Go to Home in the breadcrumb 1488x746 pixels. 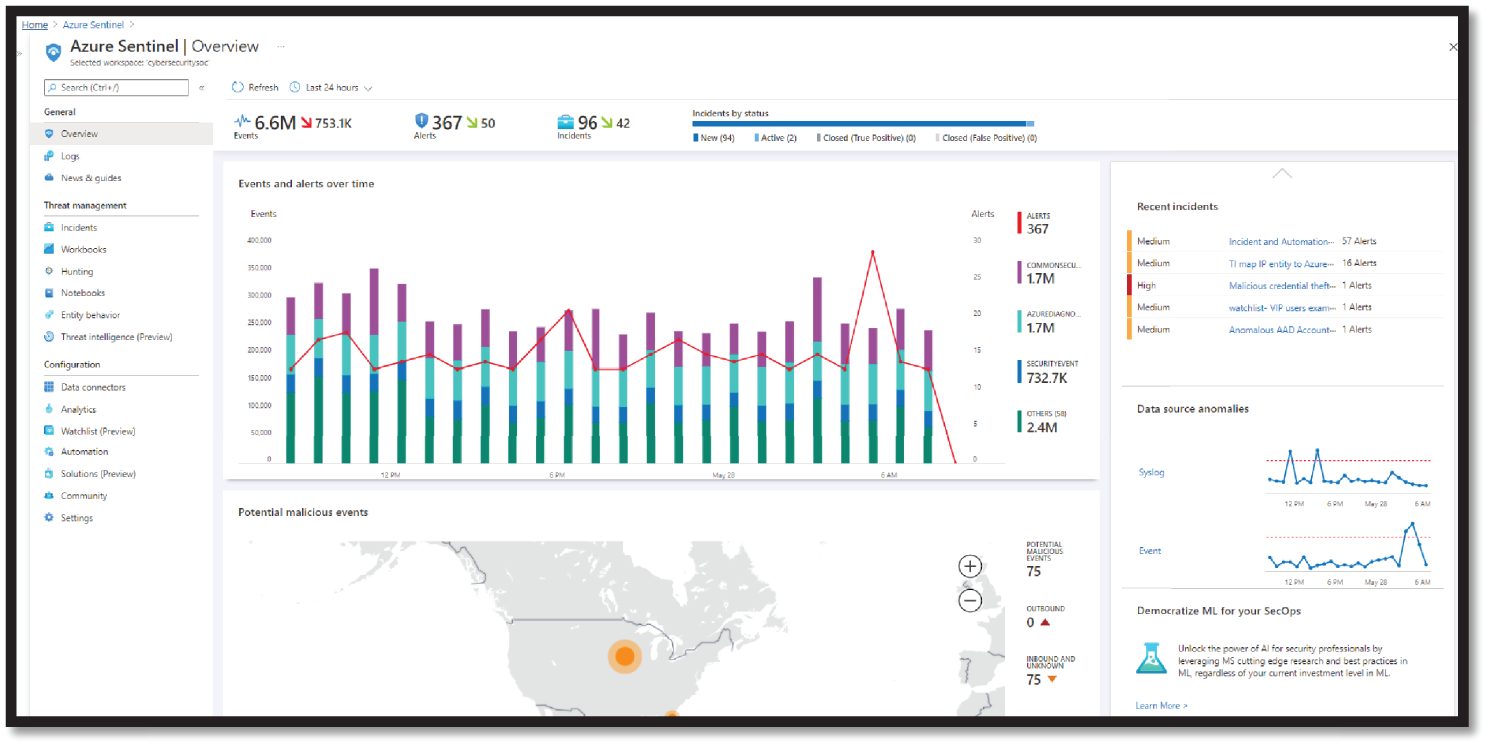tap(34, 24)
